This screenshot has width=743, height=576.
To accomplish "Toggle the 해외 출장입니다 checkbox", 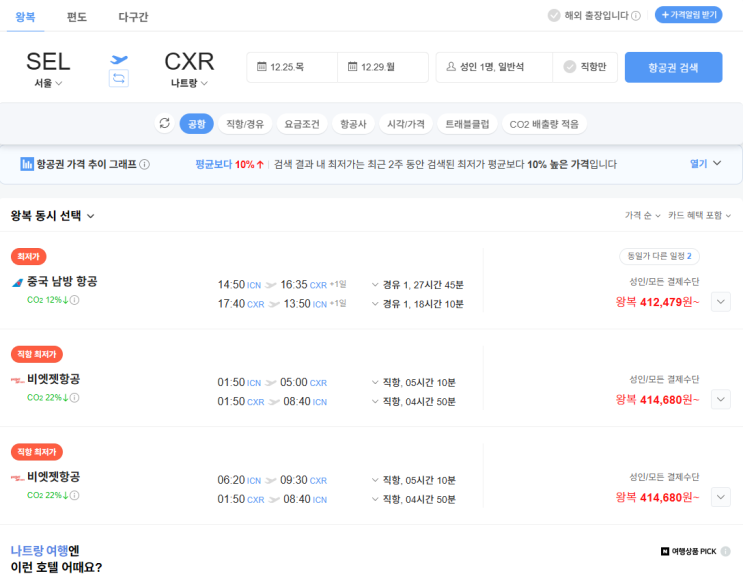I will point(553,16).
